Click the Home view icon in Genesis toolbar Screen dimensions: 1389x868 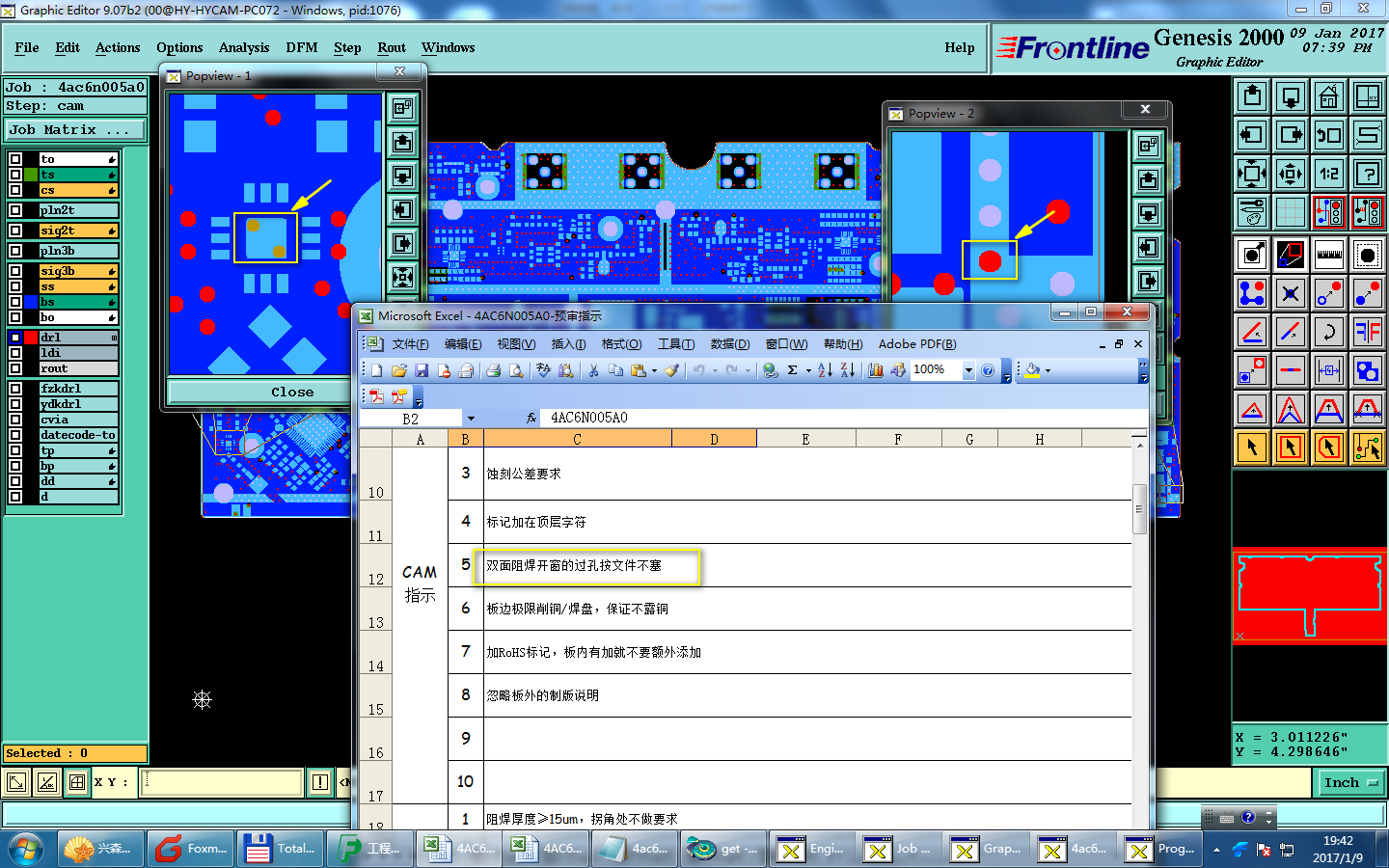pos(1329,96)
